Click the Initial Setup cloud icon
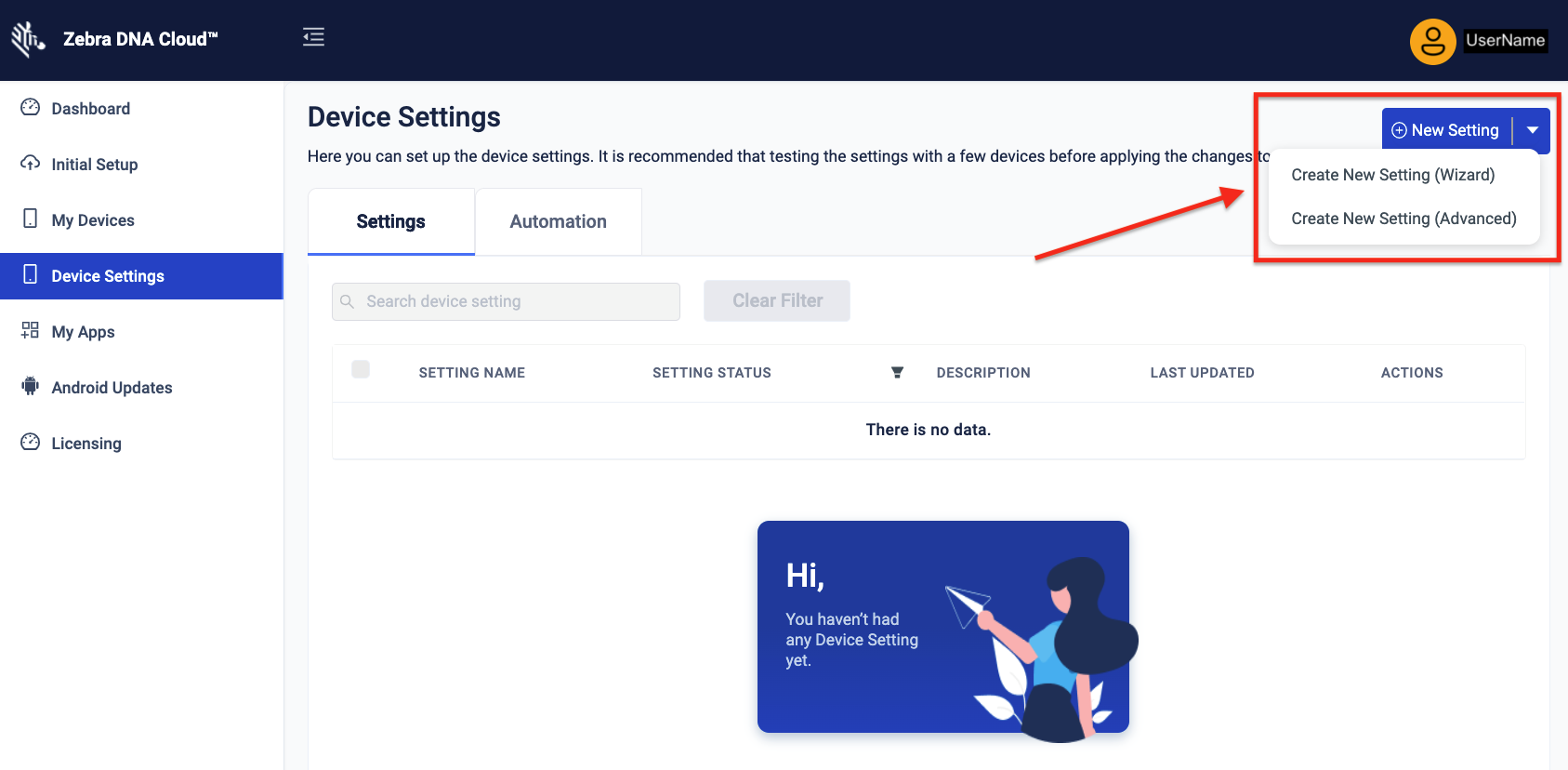Screen dimensions: 1568x770 click(31, 164)
